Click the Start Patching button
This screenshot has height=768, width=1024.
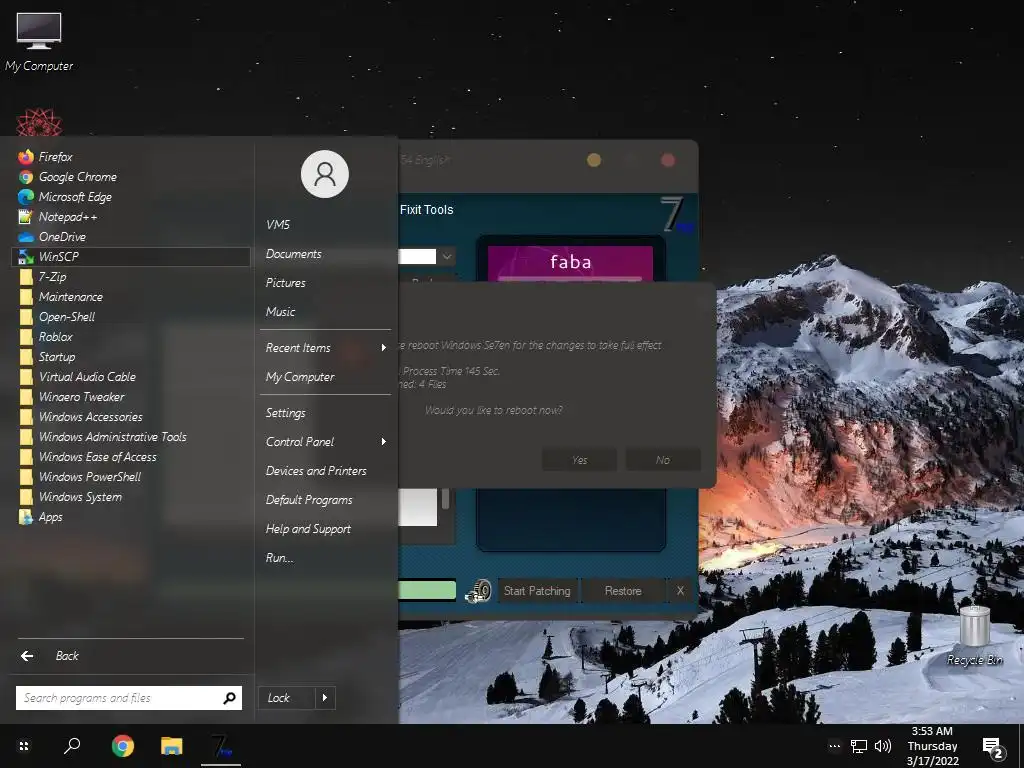pos(537,590)
